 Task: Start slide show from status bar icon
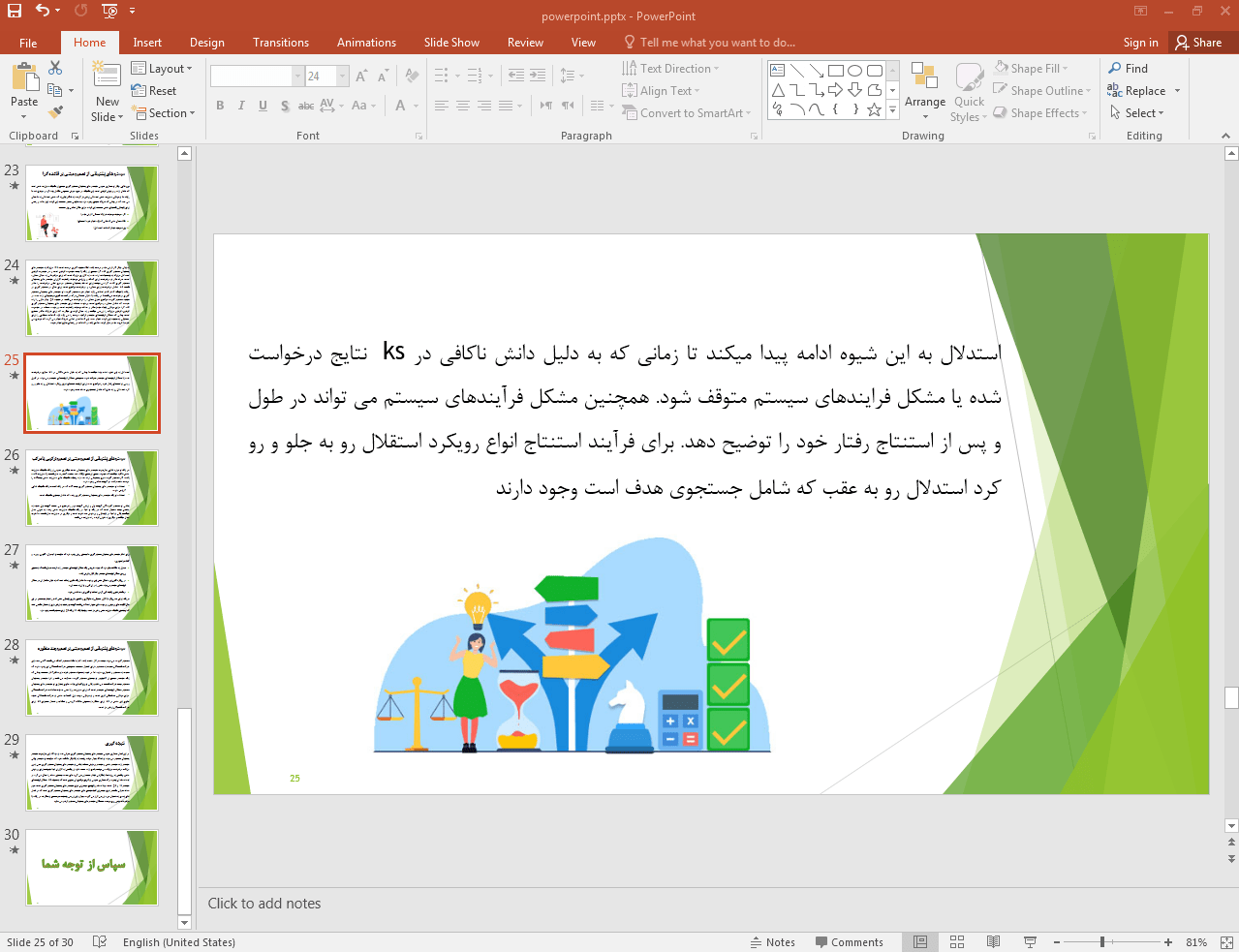point(1030,942)
